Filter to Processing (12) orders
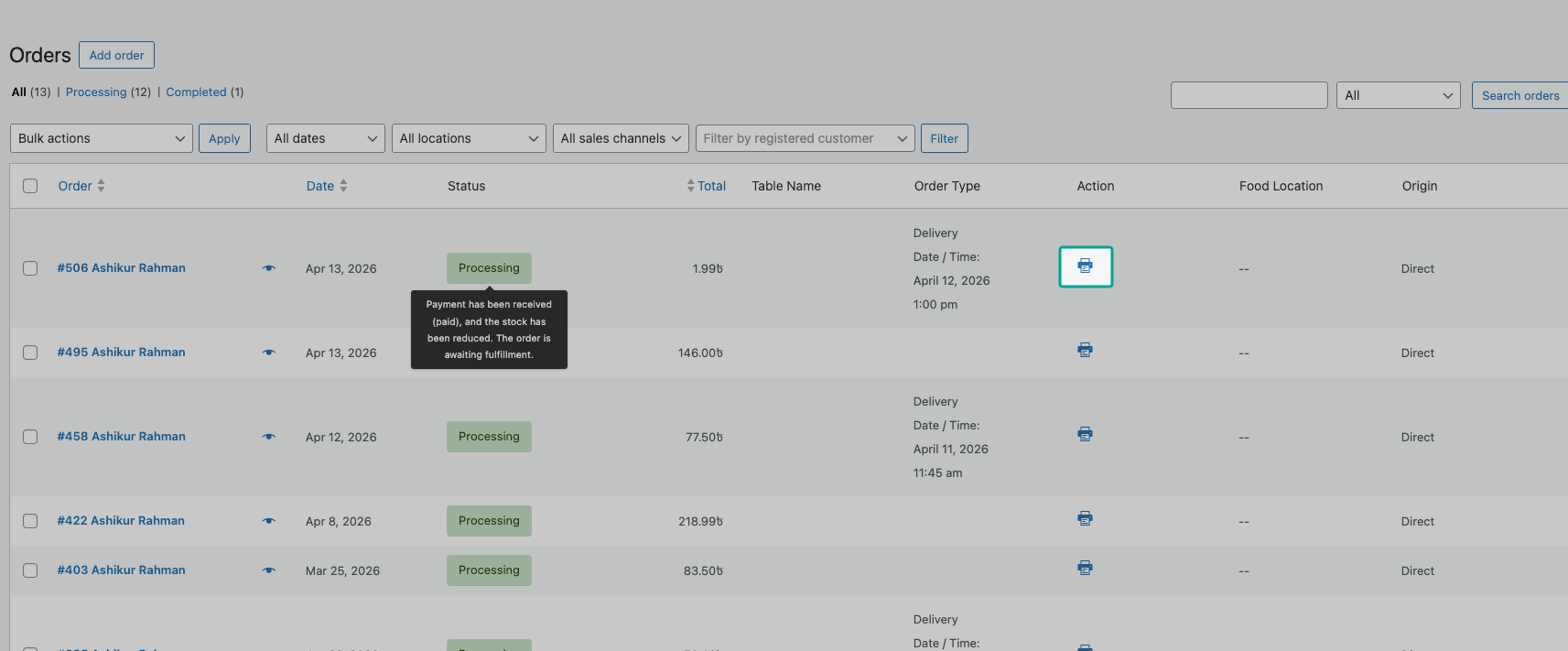Viewport: 1568px width, 651px height. pos(108,92)
